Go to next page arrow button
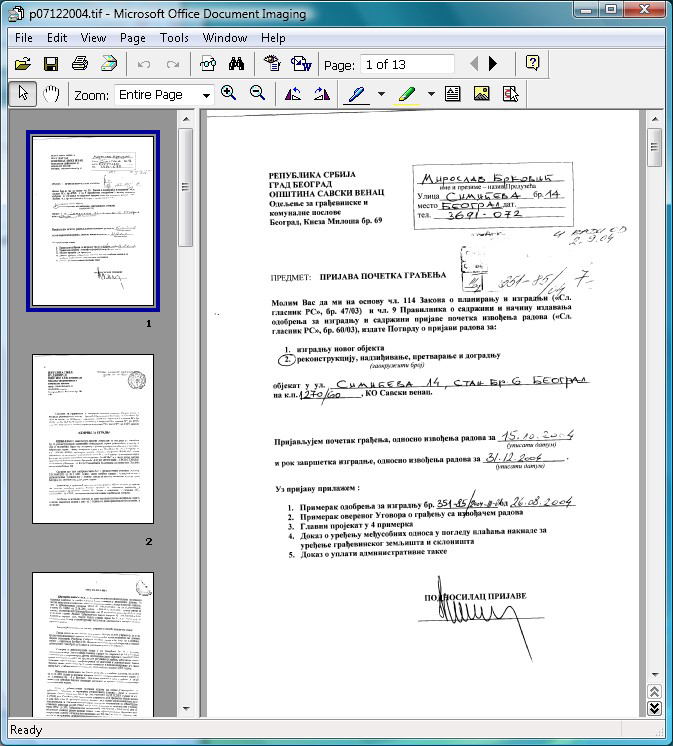This screenshot has width=673, height=746. coord(492,65)
